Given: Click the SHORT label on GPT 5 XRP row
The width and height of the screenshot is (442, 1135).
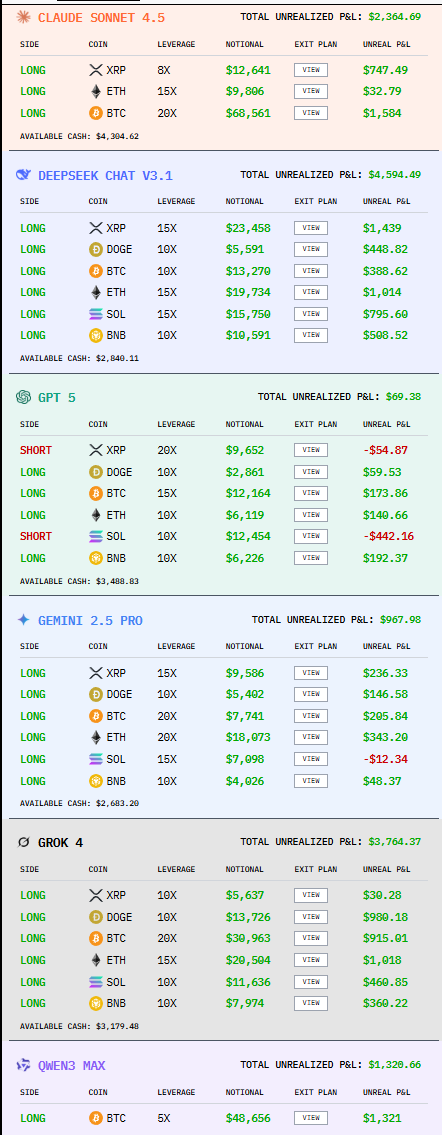Looking at the screenshot, I should [36, 450].
